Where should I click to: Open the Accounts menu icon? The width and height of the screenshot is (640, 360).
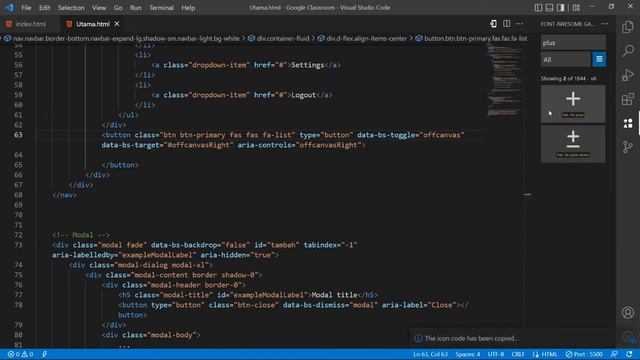point(628,313)
